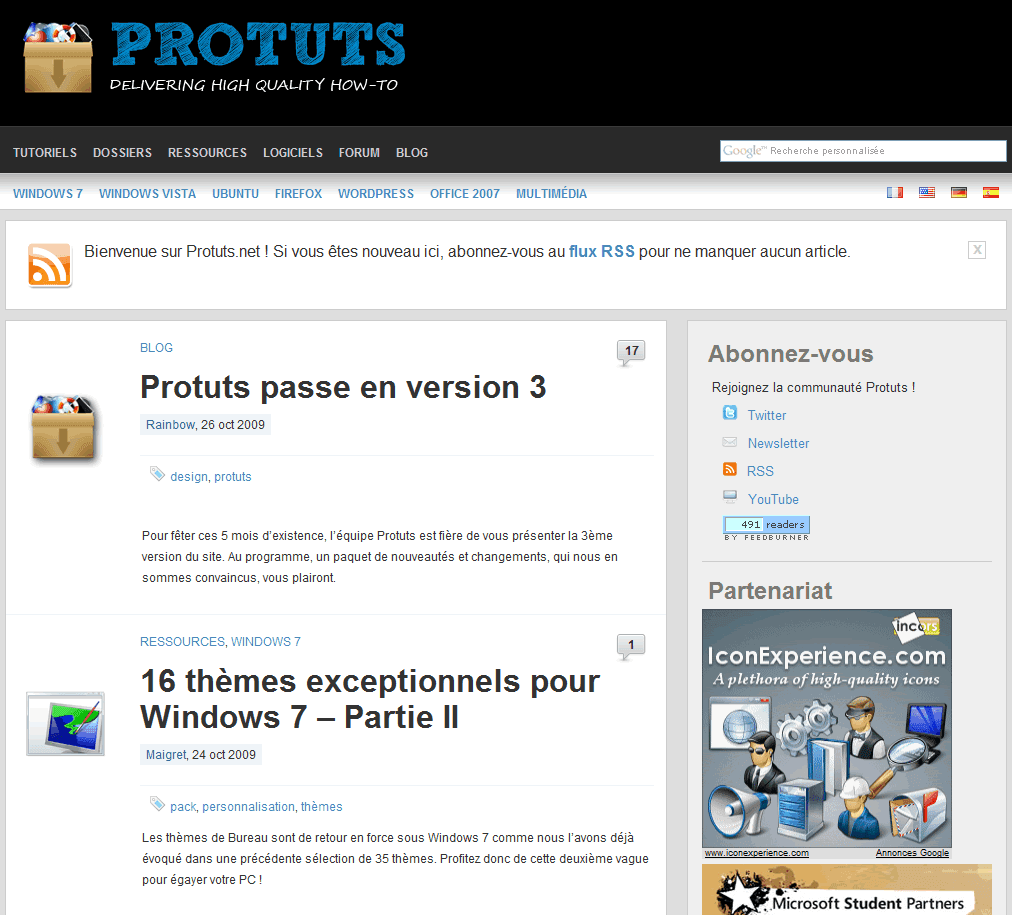Click the Windows 7 themes post thumbnail
This screenshot has height=915, width=1012.
(x=65, y=723)
